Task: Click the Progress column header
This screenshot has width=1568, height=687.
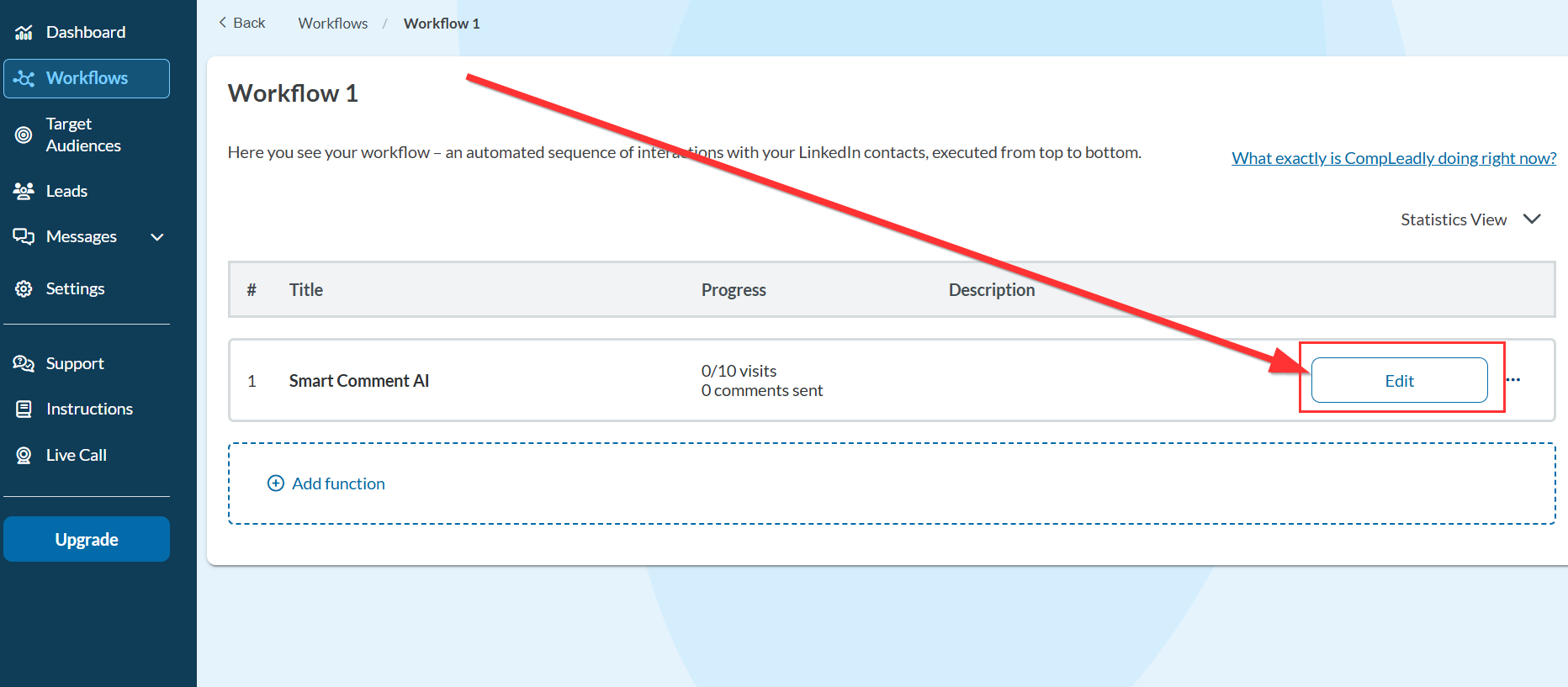Action: coord(734,290)
